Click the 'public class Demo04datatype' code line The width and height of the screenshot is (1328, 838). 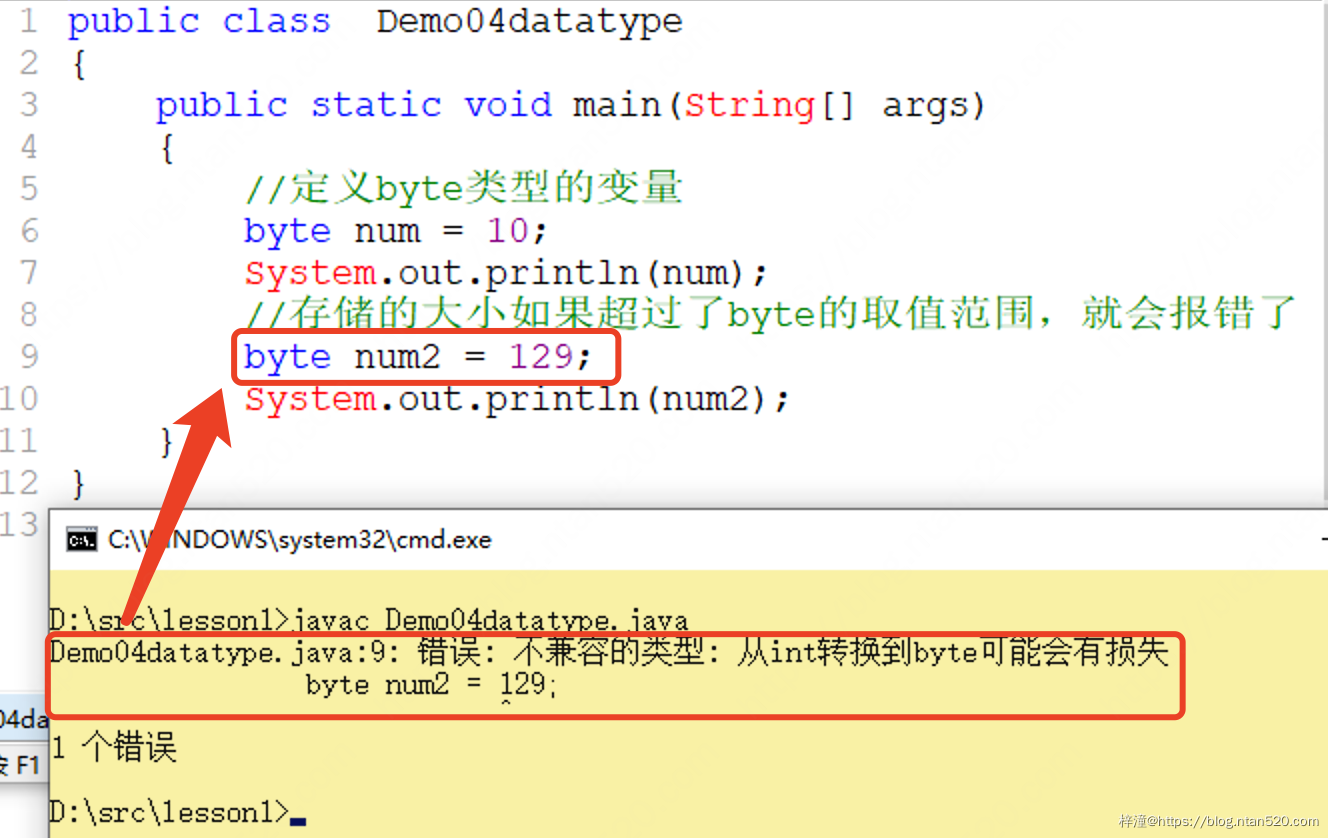375,21
